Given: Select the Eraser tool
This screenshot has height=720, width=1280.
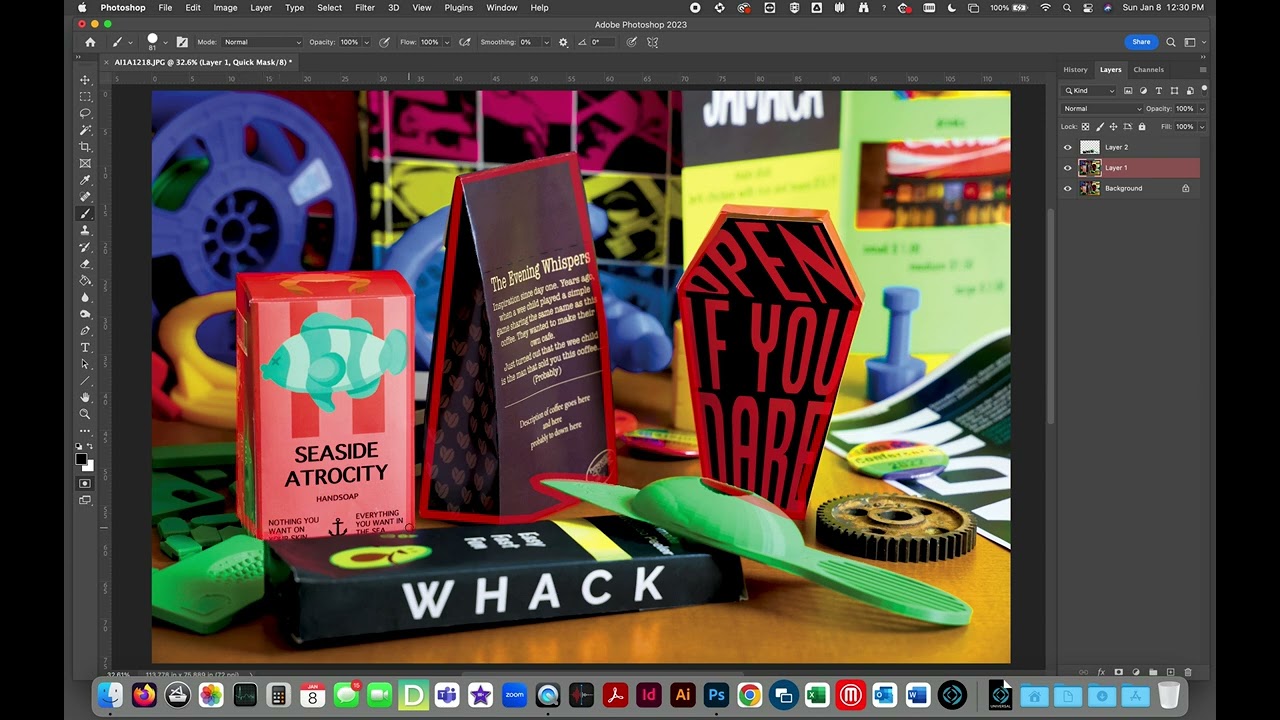Looking at the screenshot, I should [x=85, y=264].
